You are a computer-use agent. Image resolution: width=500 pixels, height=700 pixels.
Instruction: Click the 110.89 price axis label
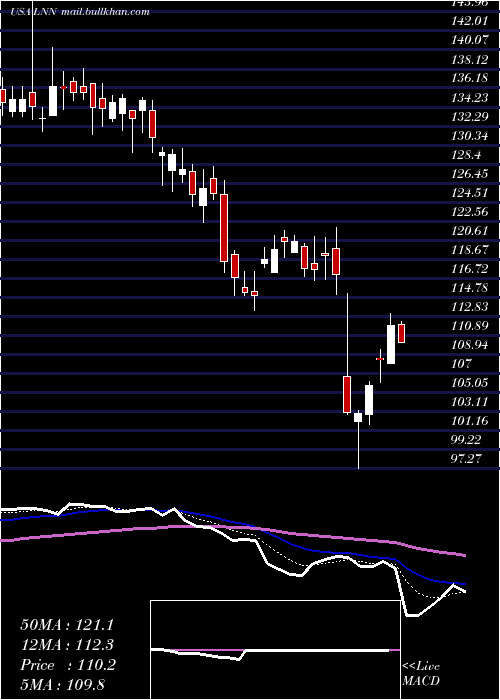pyautogui.click(x=469, y=325)
